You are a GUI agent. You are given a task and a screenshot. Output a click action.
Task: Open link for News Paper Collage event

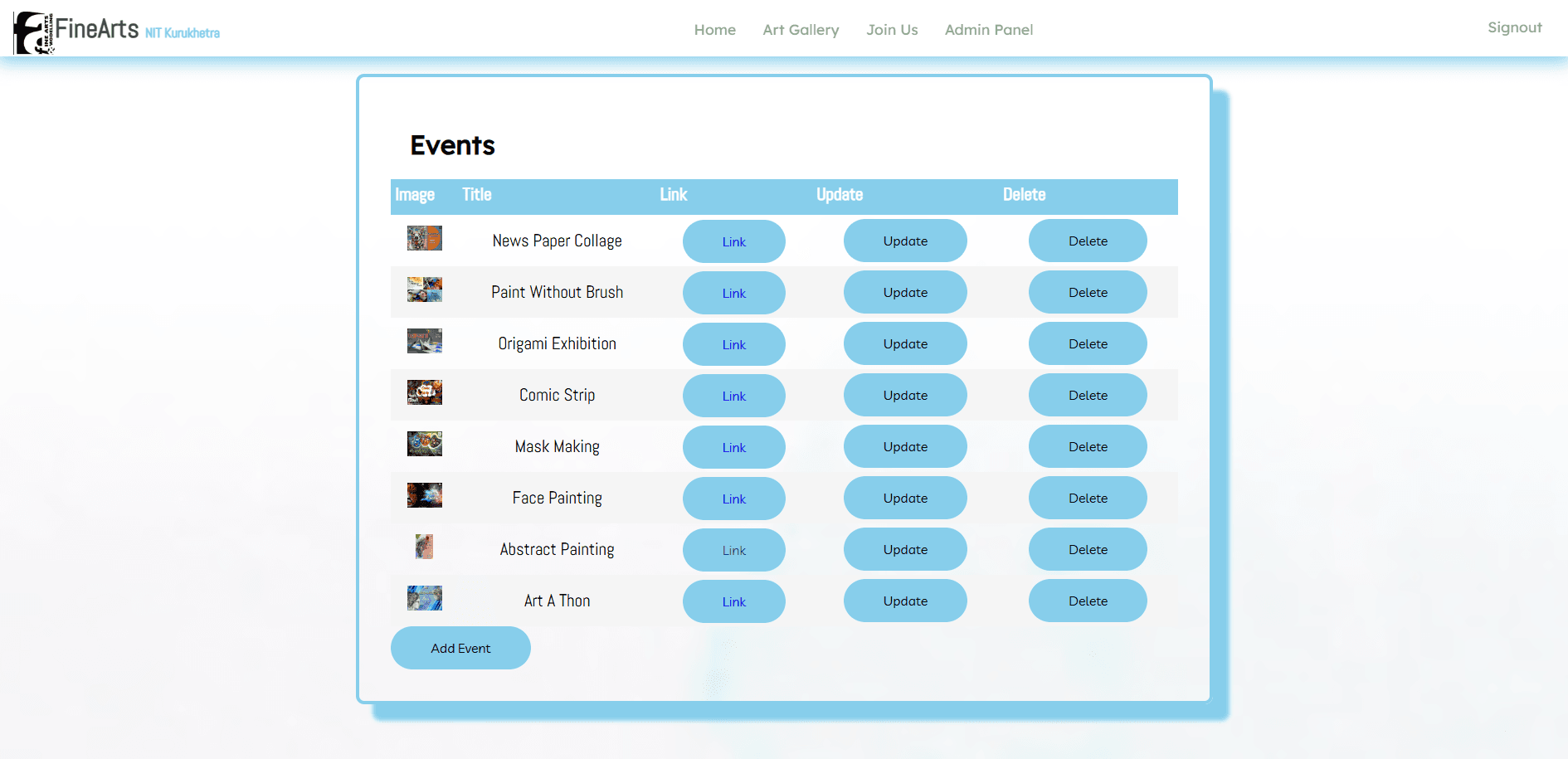click(733, 241)
